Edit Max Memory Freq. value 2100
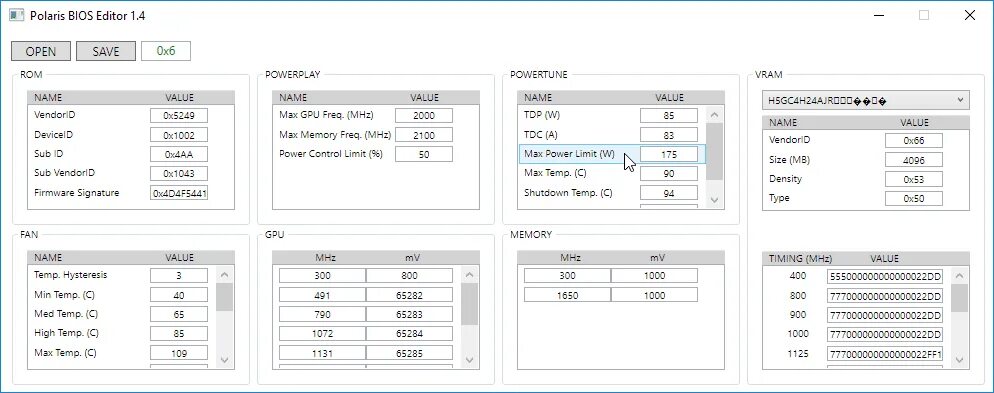The width and height of the screenshot is (994, 393). click(423, 135)
